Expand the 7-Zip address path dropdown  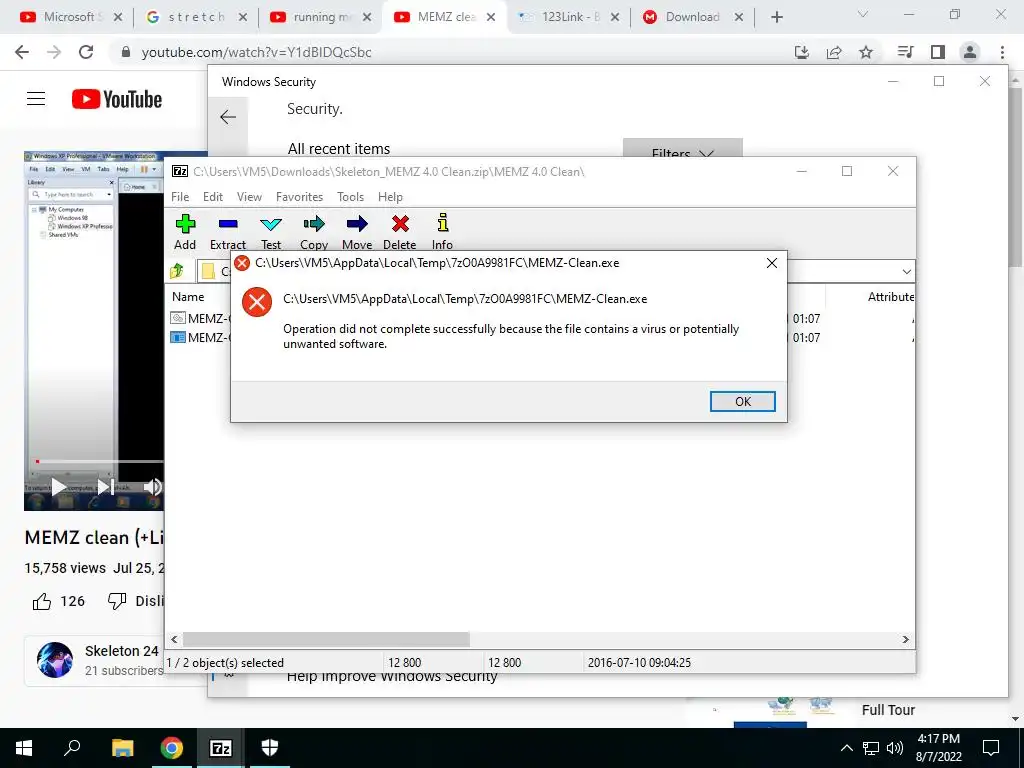point(906,271)
